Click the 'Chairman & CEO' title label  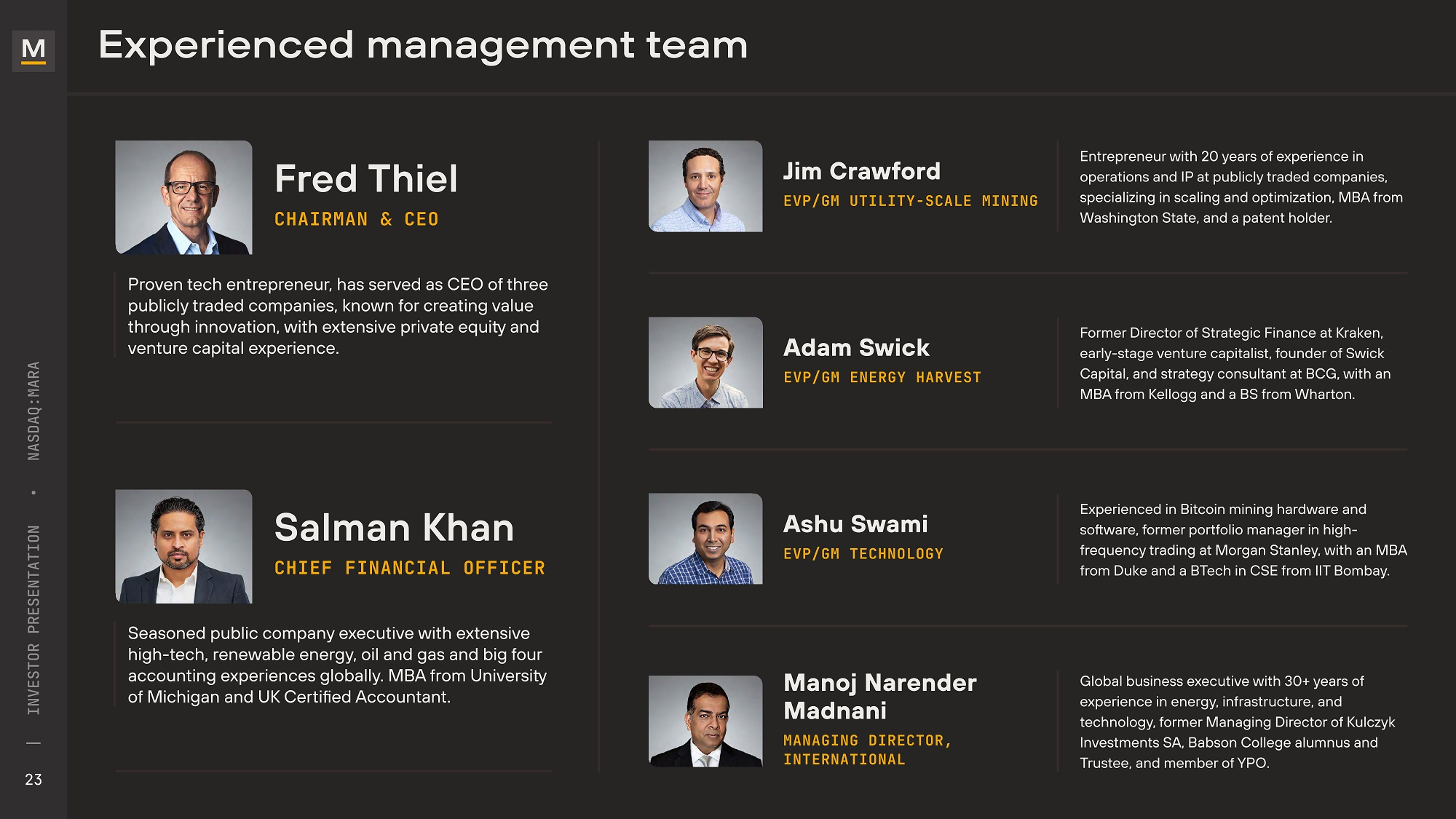click(x=356, y=219)
